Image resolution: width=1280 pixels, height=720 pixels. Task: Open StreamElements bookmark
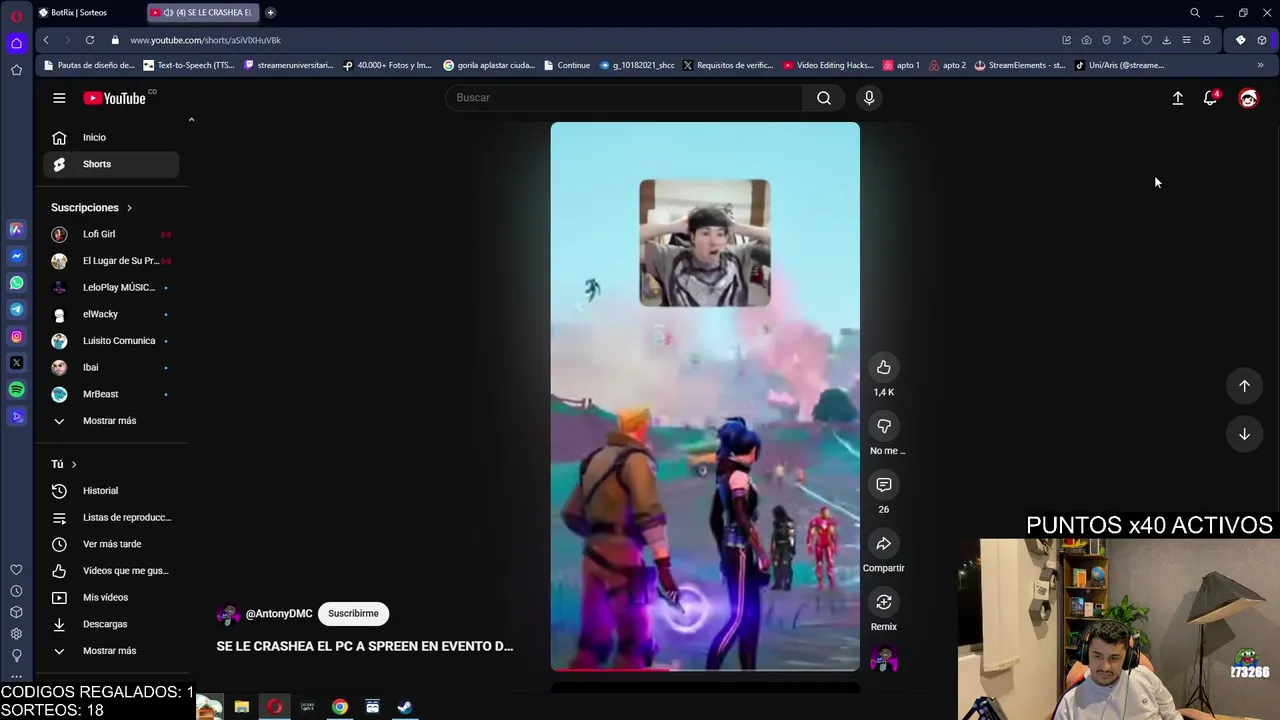[1019, 65]
